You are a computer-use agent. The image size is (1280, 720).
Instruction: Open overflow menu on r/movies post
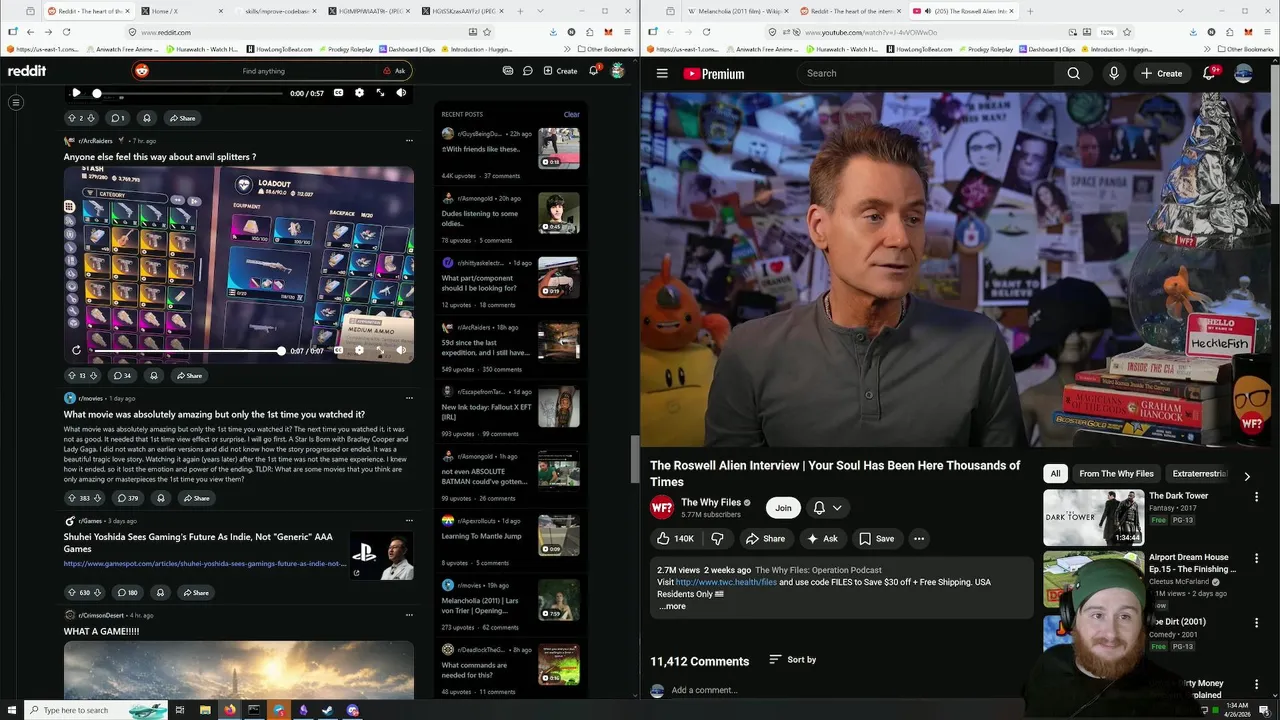click(x=409, y=398)
